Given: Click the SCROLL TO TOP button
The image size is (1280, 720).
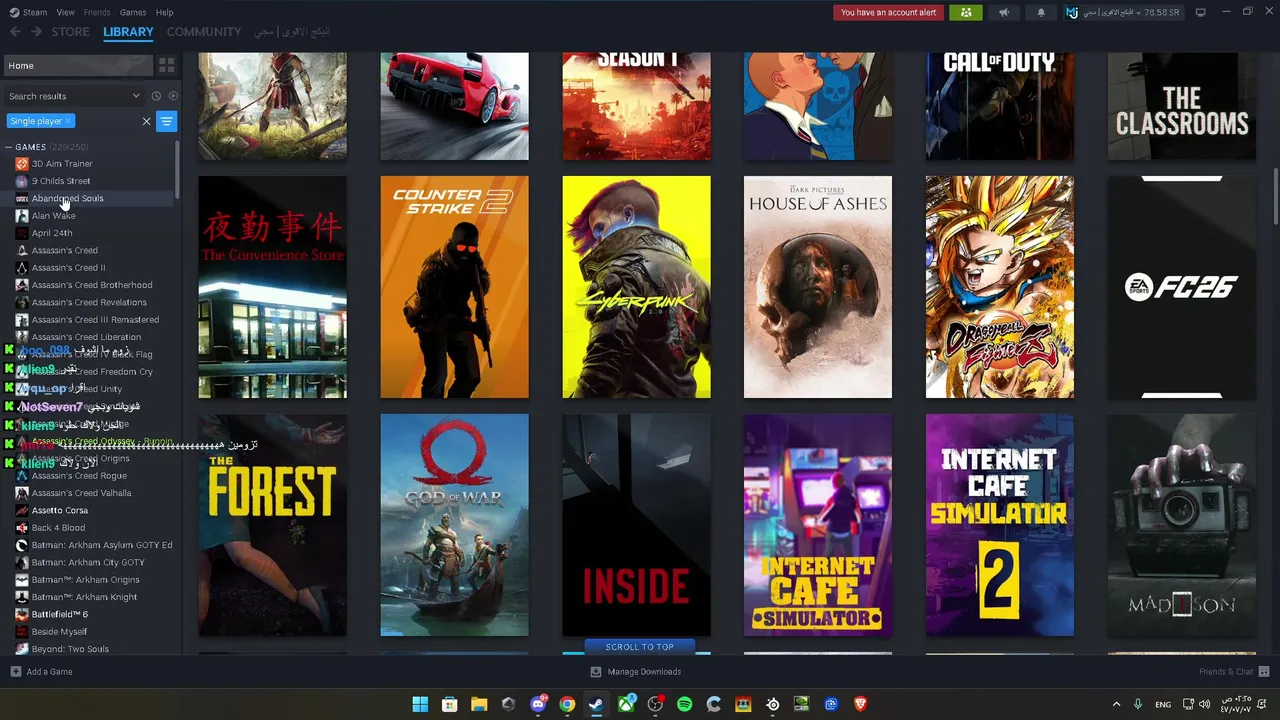Looking at the screenshot, I should click(639, 647).
